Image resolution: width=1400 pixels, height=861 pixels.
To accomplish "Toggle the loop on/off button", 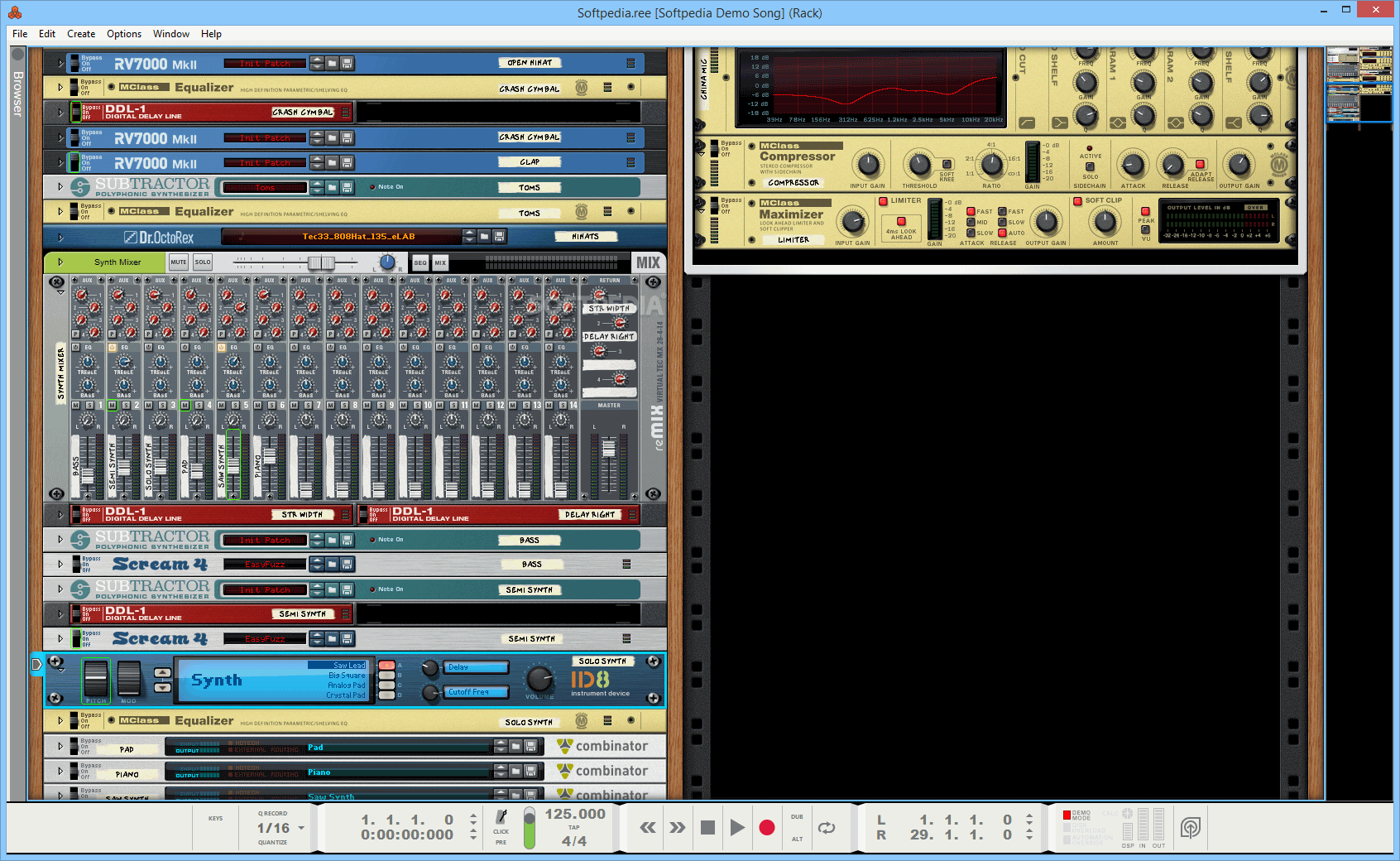I will point(827,827).
